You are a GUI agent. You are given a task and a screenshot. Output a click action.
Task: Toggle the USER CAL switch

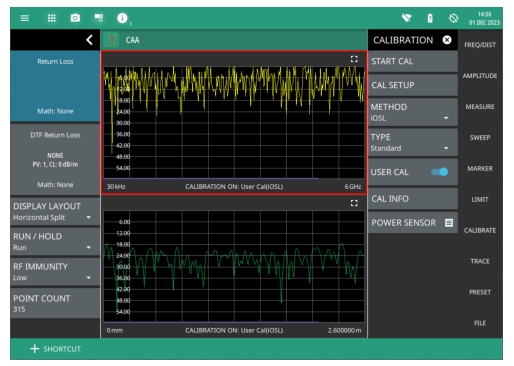(x=439, y=172)
